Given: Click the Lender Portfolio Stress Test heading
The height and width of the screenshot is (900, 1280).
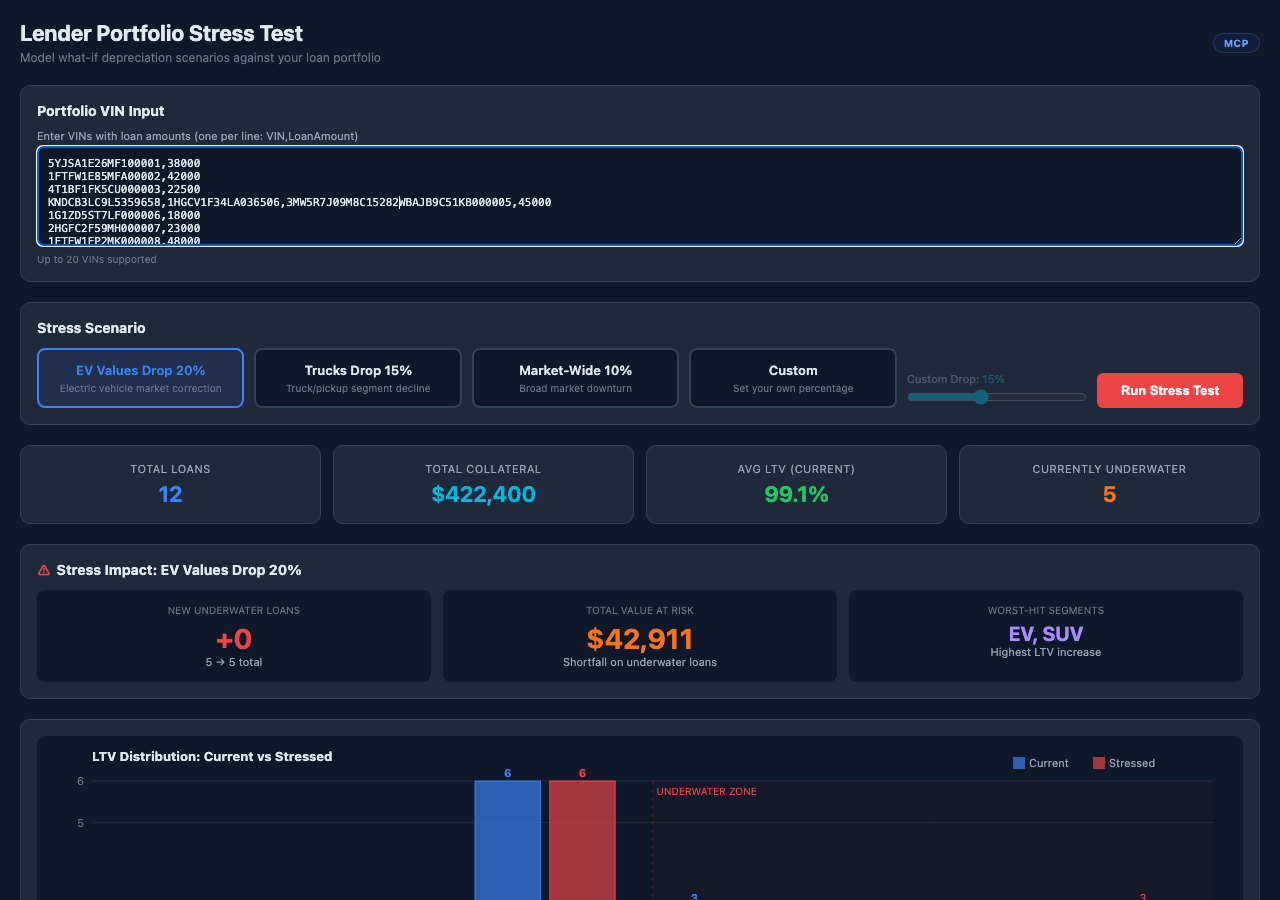Looking at the screenshot, I should (162, 33).
